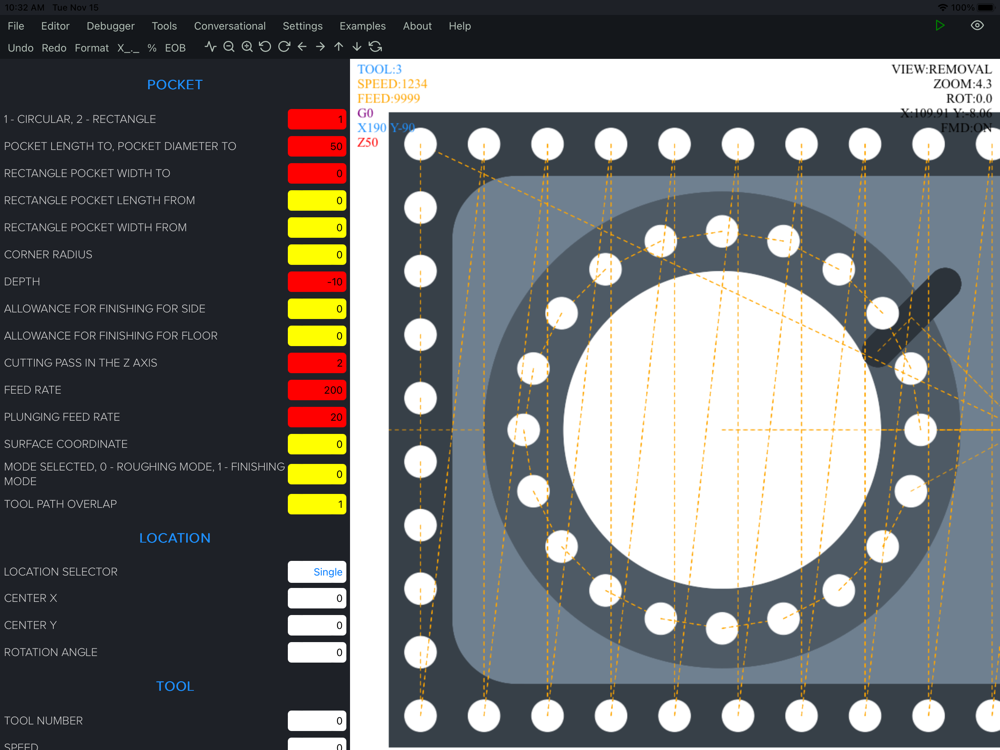Viewport: 1000px width, 750px height.
Task: Toggle the eye visibility icon
Action: [977, 26]
